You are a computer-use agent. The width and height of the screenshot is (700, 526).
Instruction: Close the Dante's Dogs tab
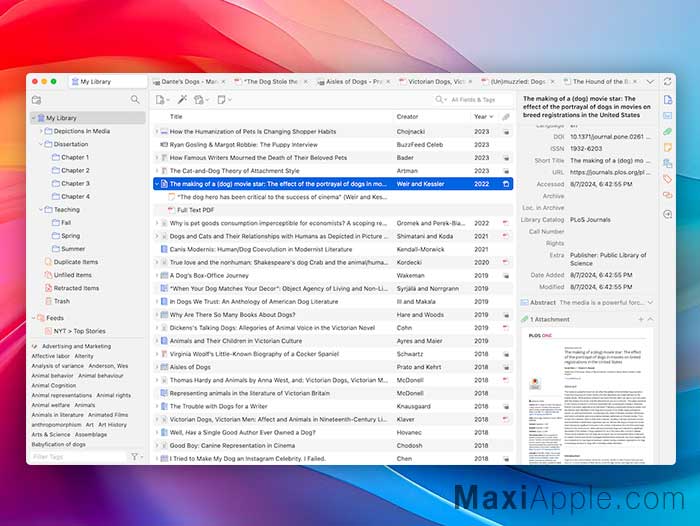click(x=223, y=82)
